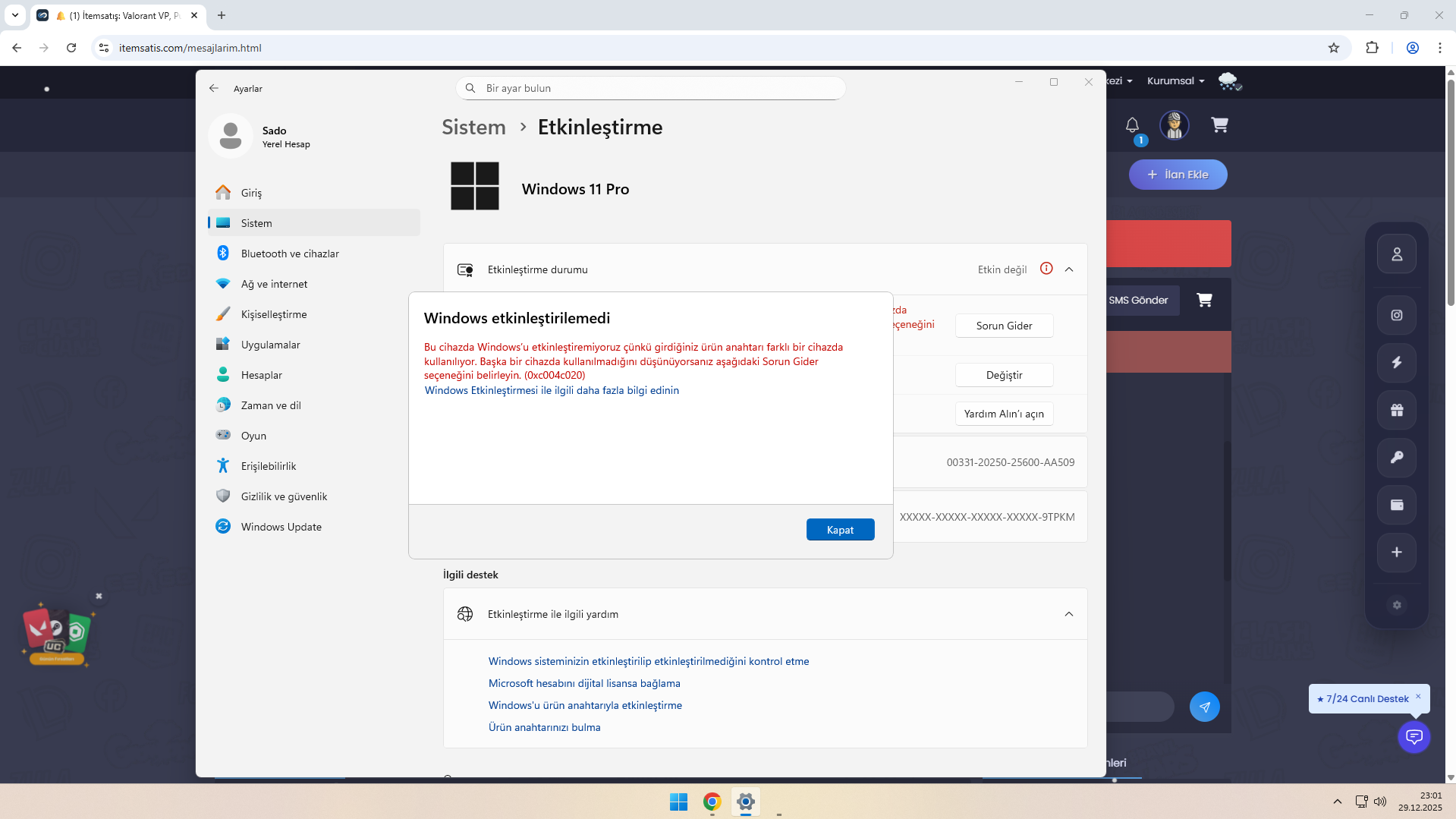Click the wallet icon in right sidebar
This screenshot has width=1456, height=819.
tap(1396, 505)
